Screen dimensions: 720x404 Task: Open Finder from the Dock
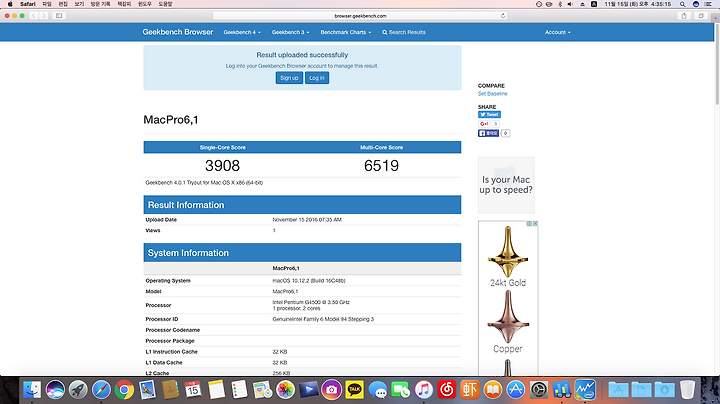click(32, 390)
